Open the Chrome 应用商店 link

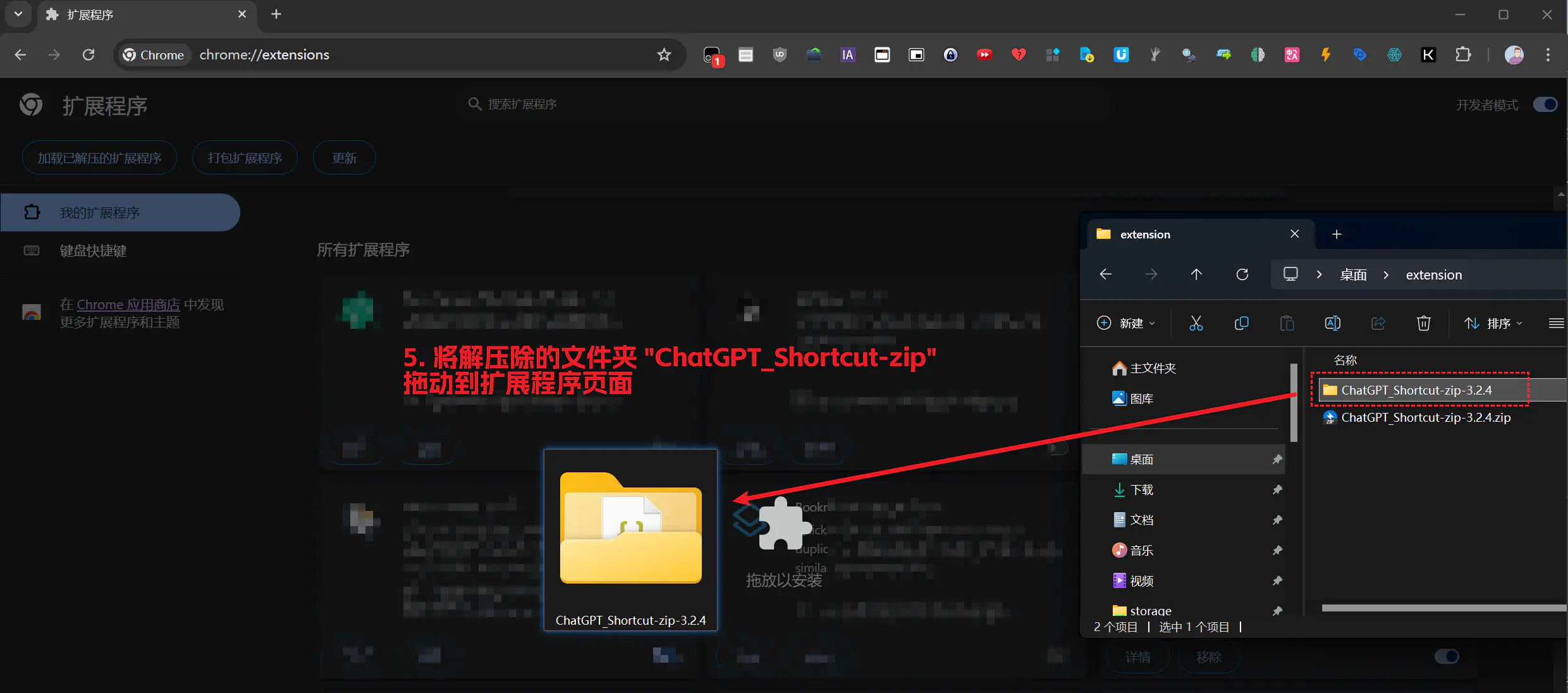pos(128,305)
